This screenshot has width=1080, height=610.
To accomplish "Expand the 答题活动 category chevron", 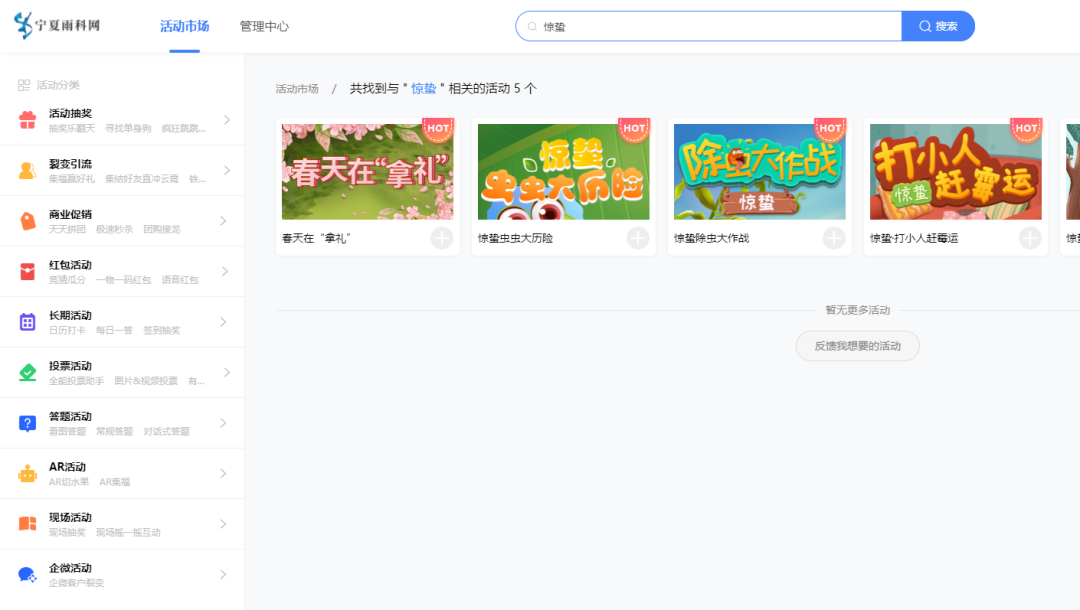I will (x=223, y=423).
